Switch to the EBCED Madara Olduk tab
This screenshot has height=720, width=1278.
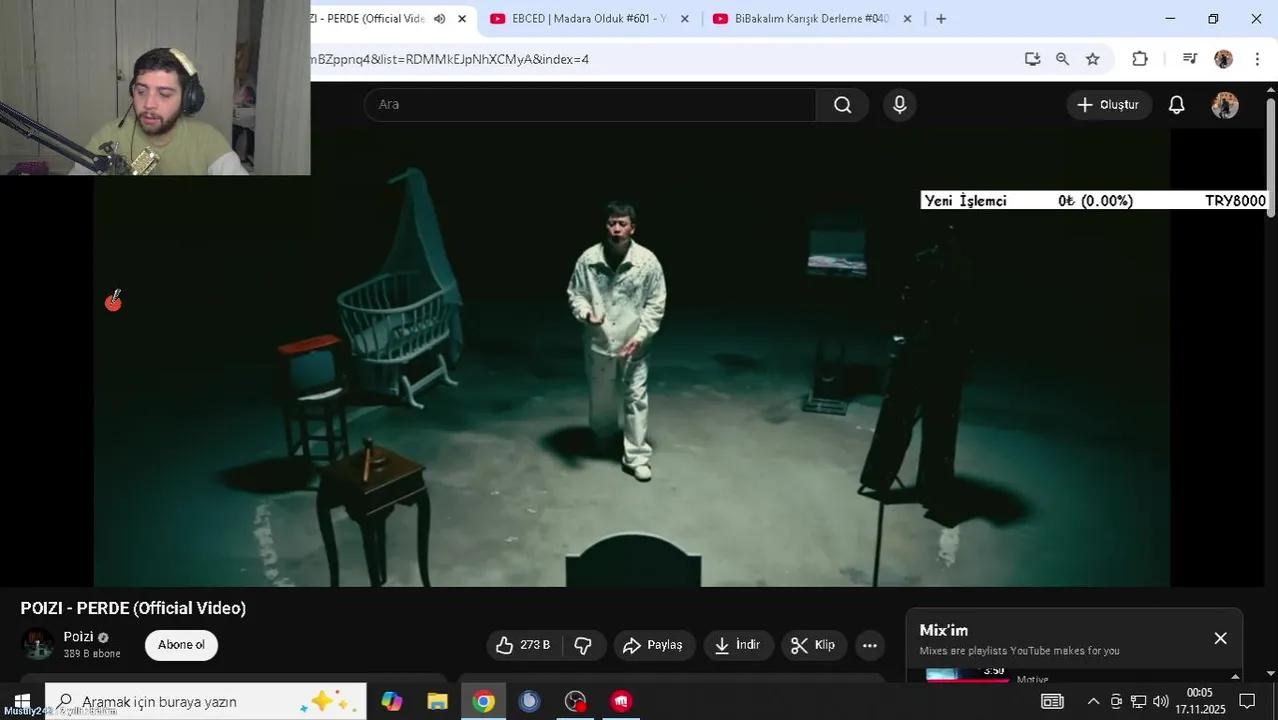coord(589,19)
